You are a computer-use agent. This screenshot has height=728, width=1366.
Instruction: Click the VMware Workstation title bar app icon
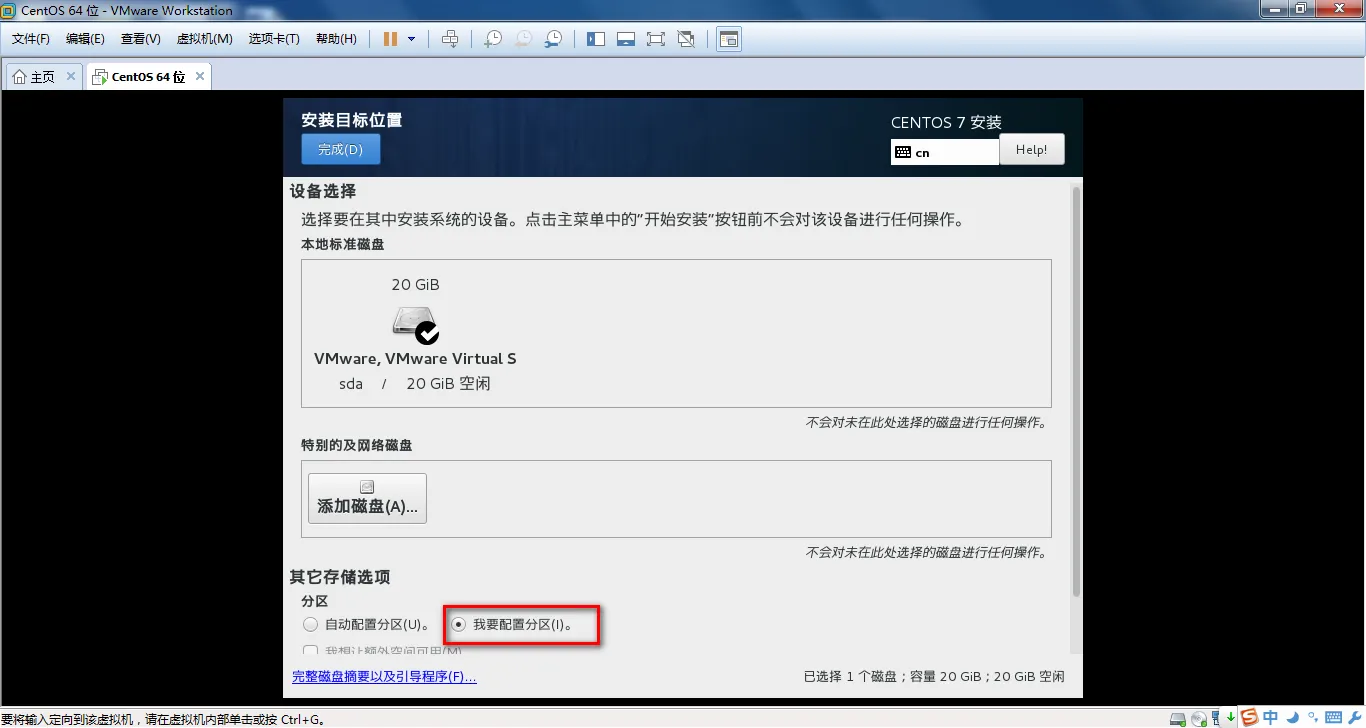coord(8,10)
